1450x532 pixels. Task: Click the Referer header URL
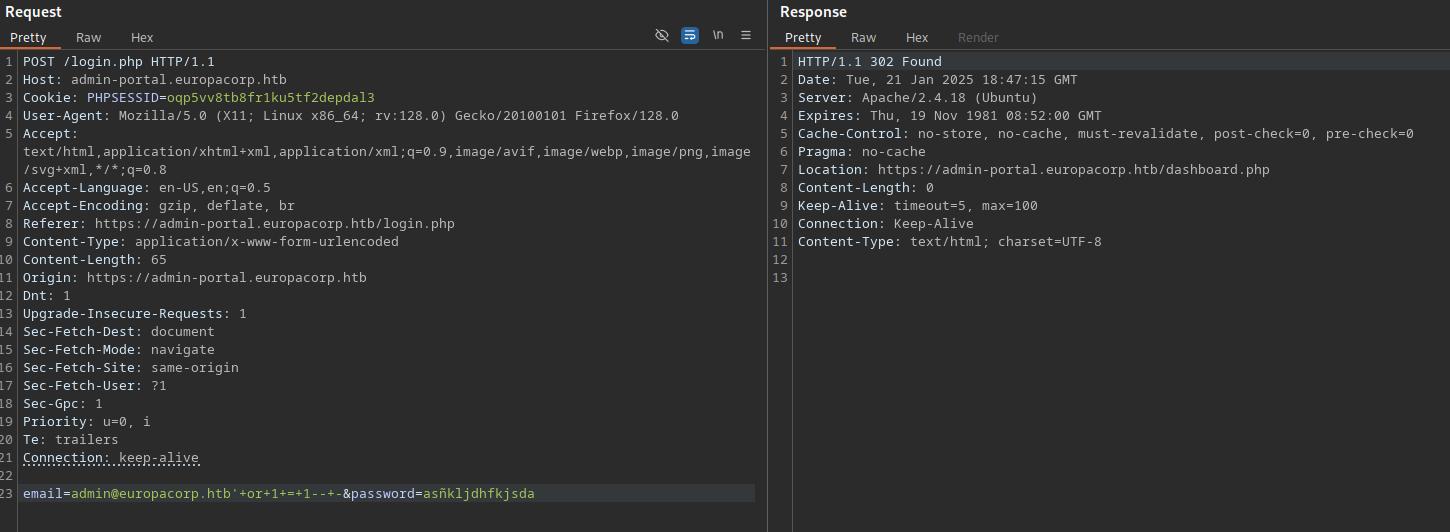point(275,223)
